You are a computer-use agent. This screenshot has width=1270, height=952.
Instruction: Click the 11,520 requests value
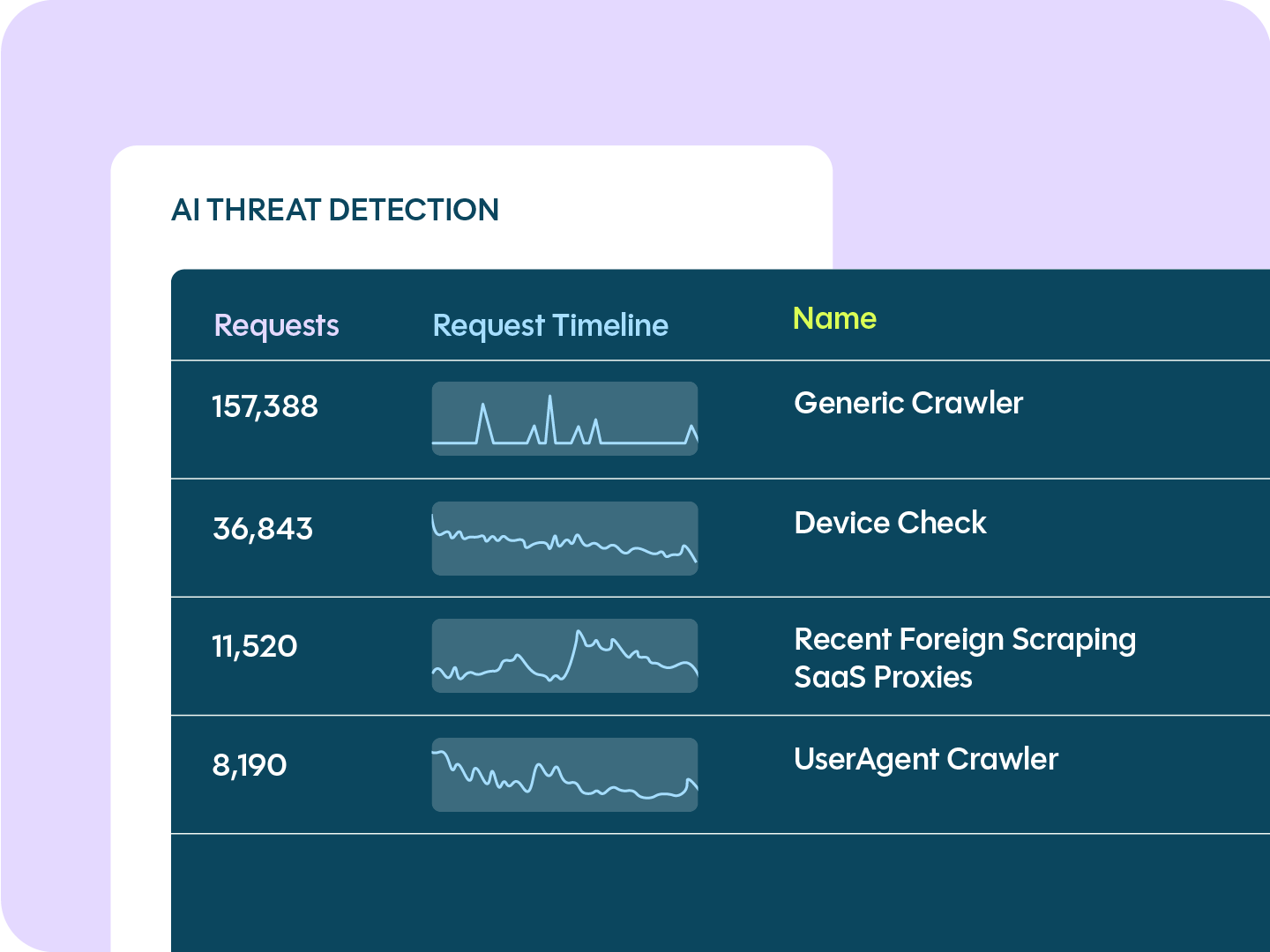pyautogui.click(x=254, y=646)
